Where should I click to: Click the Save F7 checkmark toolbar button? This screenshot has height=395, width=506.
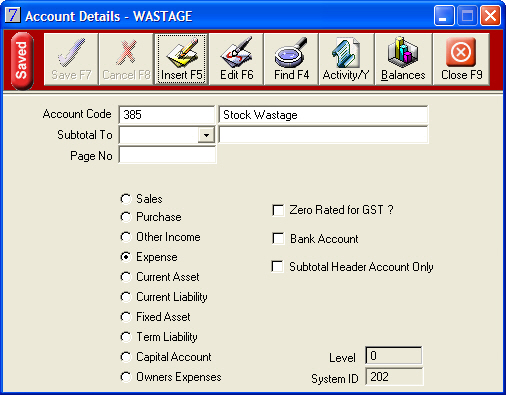[71, 59]
